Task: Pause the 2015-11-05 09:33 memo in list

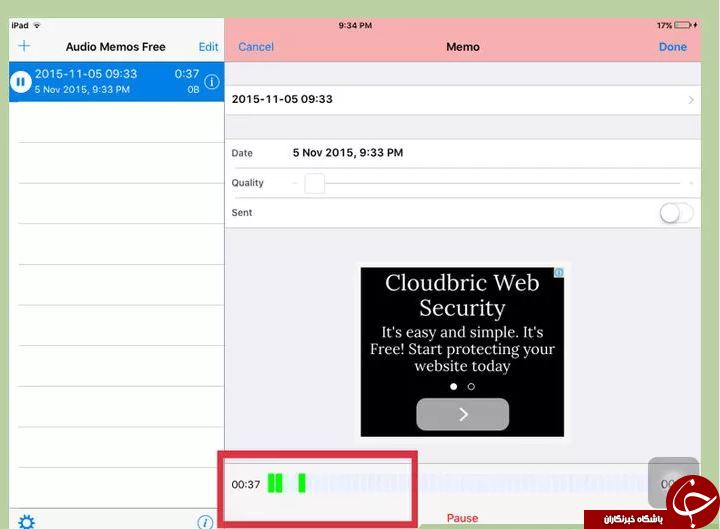Action: pyautogui.click(x=21, y=82)
